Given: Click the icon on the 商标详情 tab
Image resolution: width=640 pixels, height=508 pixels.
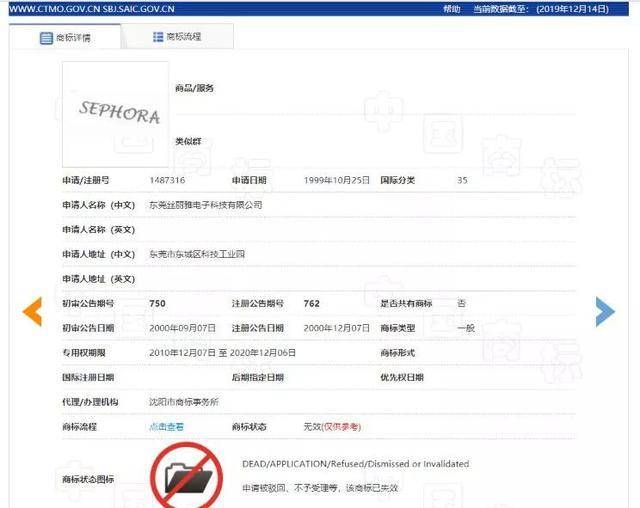Looking at the screenshot, I should click(x=46, y=38).
